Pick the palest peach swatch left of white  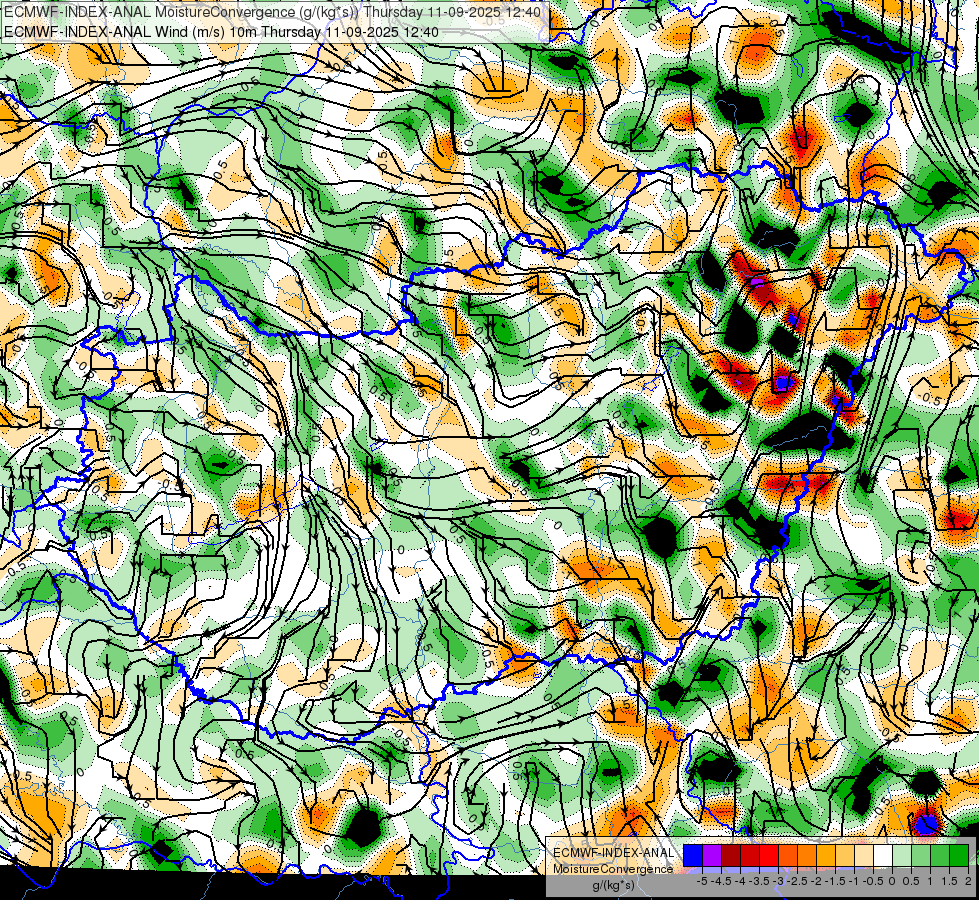point(863,856)
